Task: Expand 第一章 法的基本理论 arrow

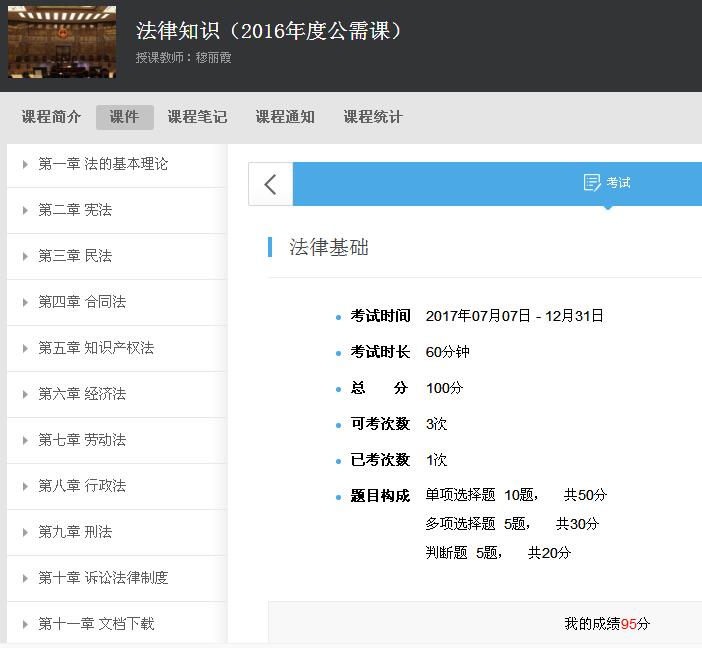Action: coord(25,165)
